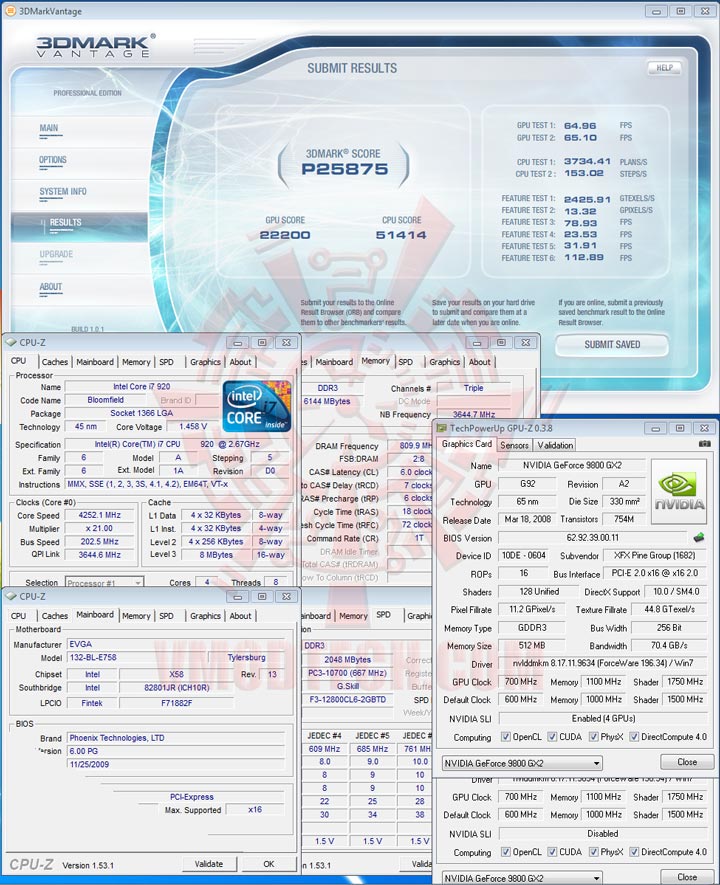Image resolution: width=720 pixels, height=885 pixels.
Task: Click the CPU-Z title icon of the Mainboard window
Action: (11, 596)
